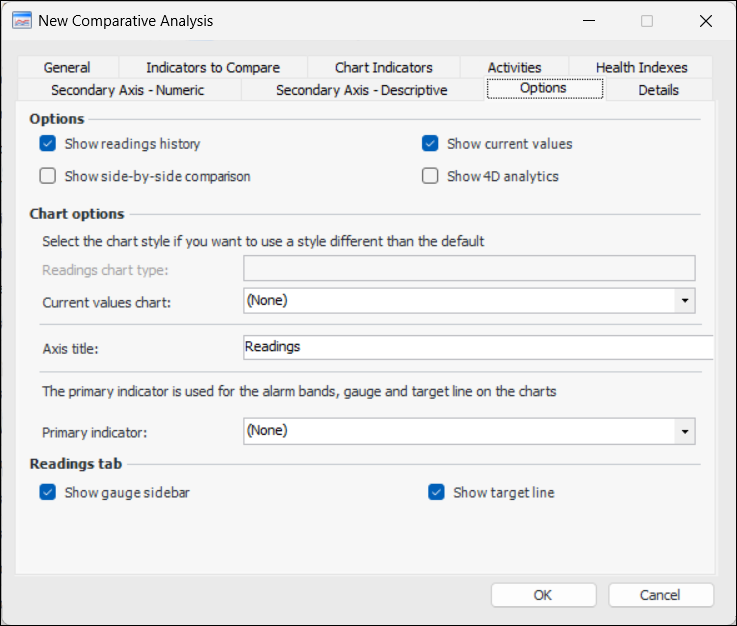737x626 pixels.
Task: Close the New Comparative Analysis dialog
Action: pos(706,20)
